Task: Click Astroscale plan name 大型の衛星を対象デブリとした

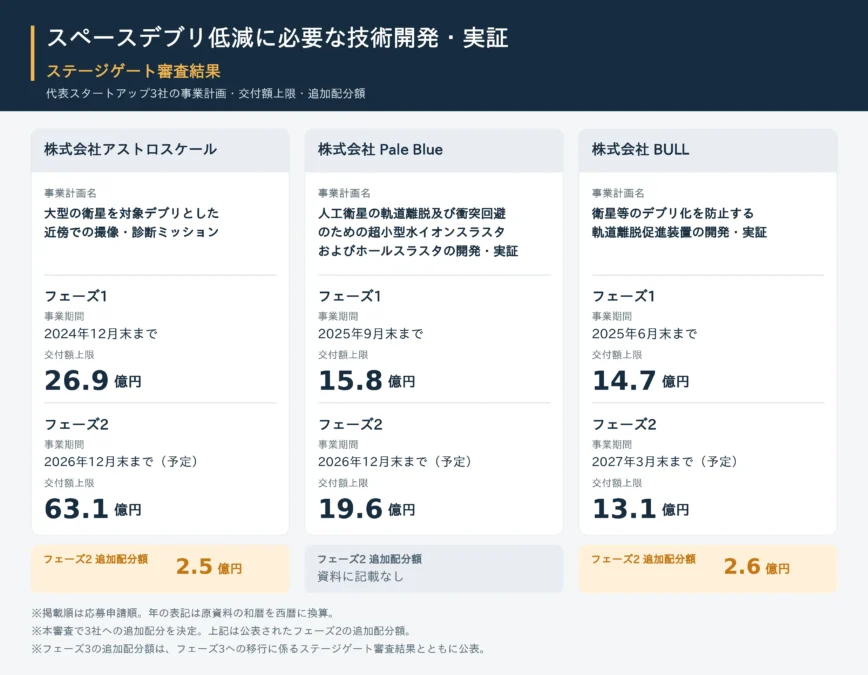Action: 132,213
